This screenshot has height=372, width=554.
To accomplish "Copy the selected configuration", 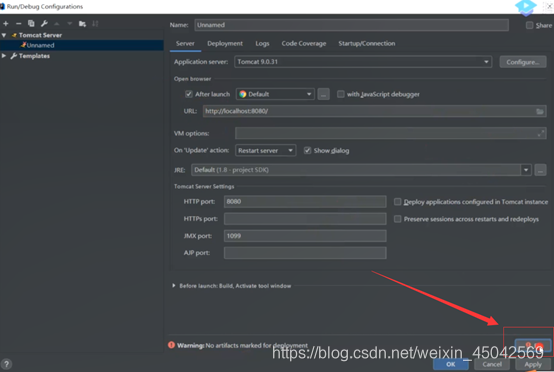I will (31, 24).
